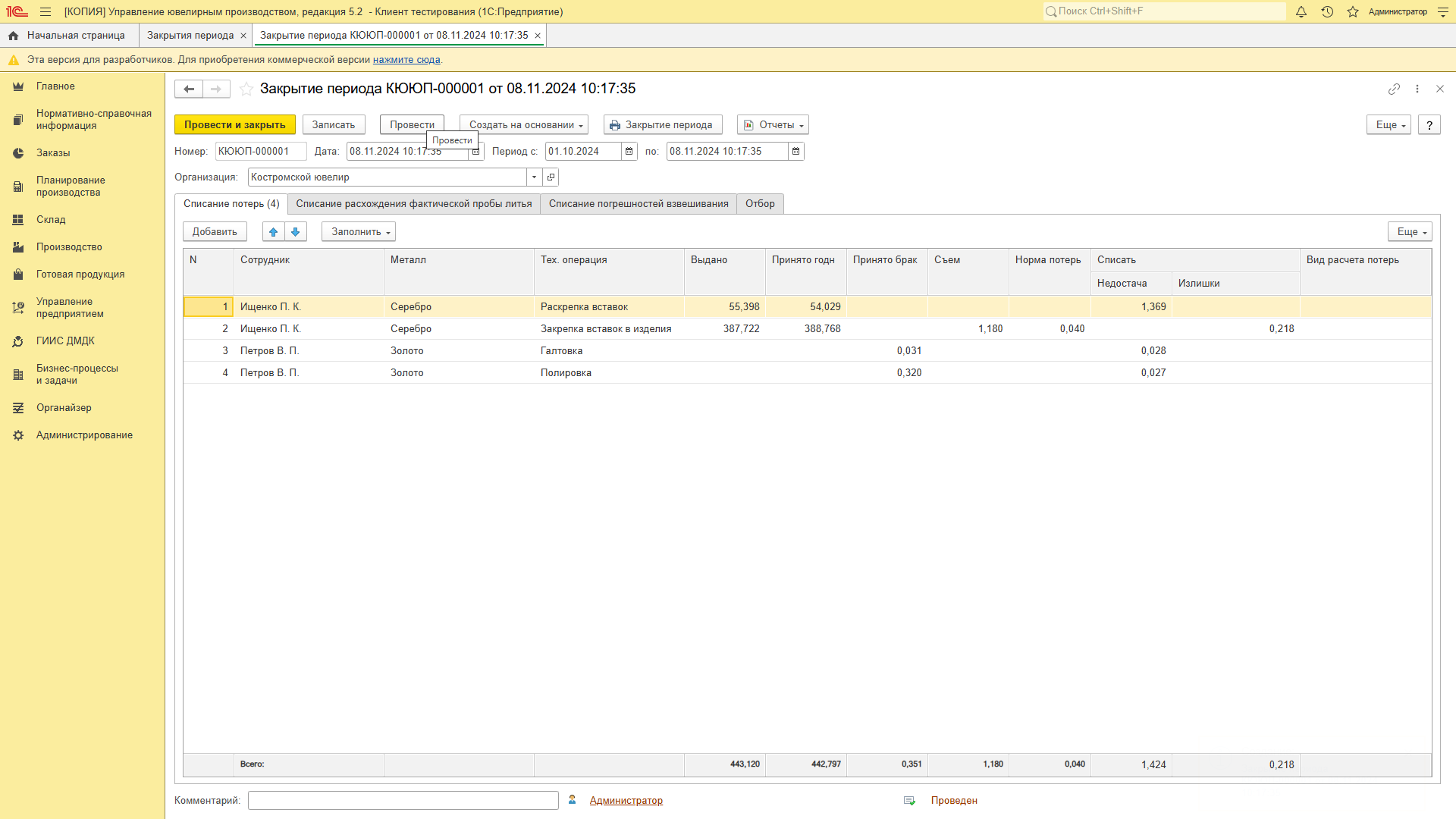Switch to Отбор tab
This screenshot has width=1456, height=819.
point(760,204)
